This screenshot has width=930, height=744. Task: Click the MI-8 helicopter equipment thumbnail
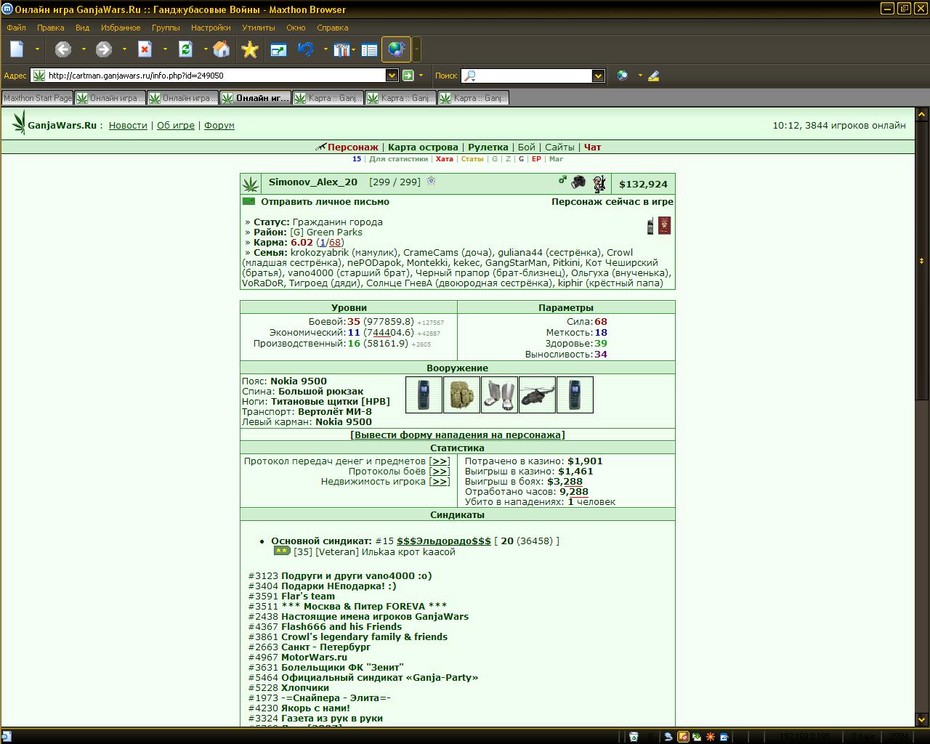click(x=537, y=395)
